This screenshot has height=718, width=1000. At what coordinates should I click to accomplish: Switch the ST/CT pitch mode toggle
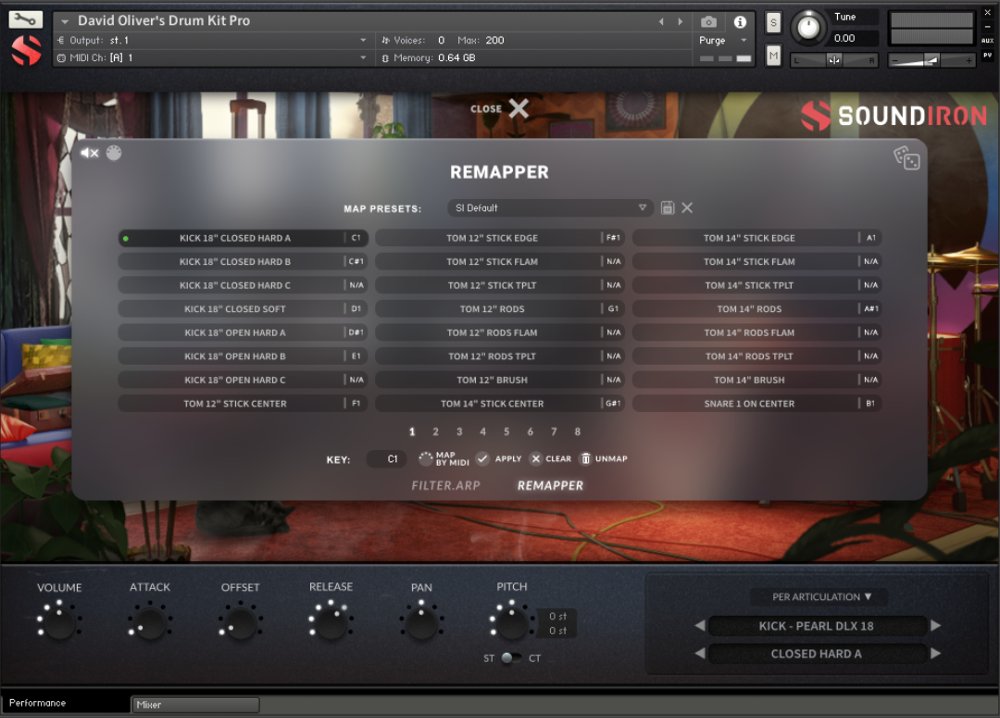coord(509,658)
